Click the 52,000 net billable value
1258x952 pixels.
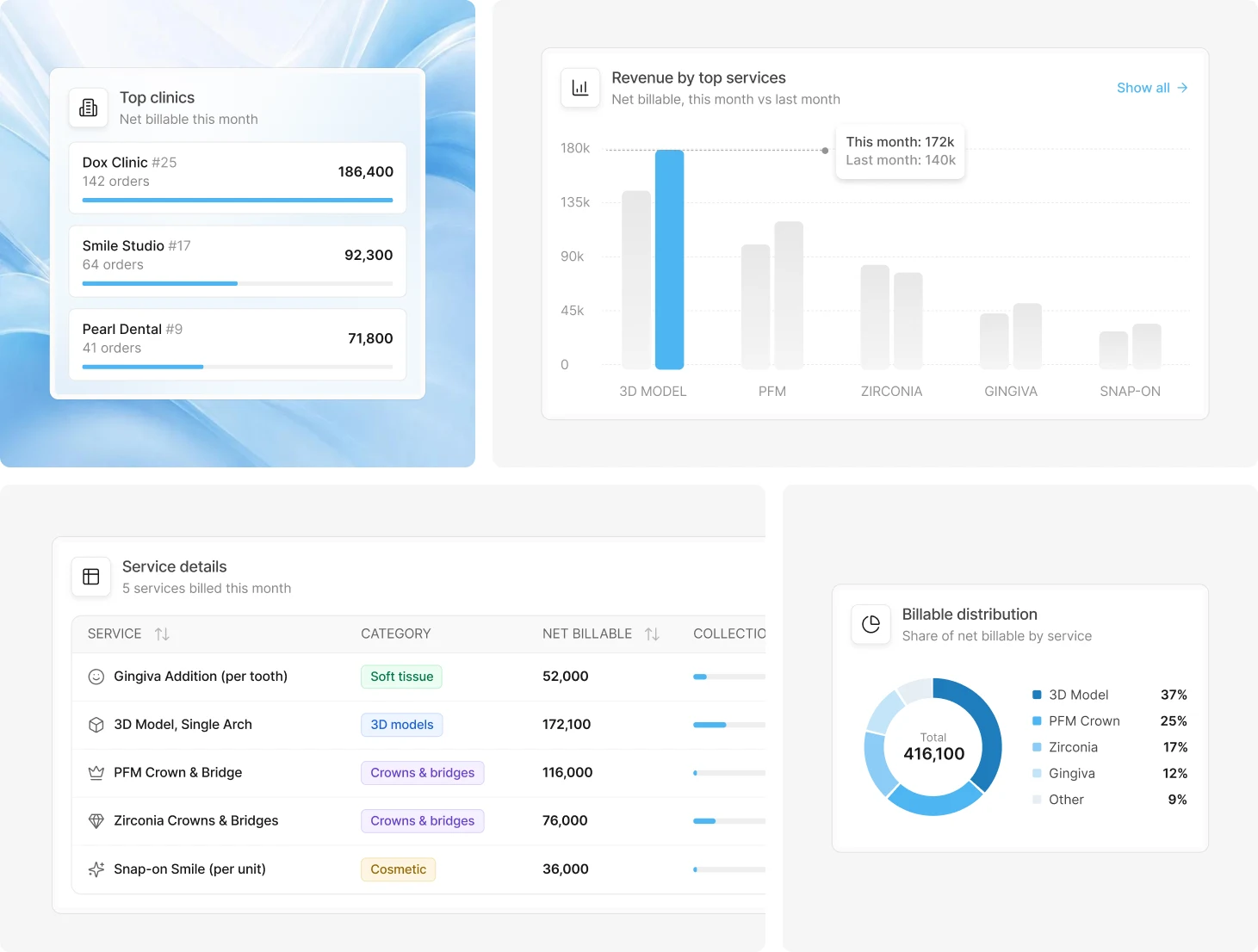pos(566,677)
